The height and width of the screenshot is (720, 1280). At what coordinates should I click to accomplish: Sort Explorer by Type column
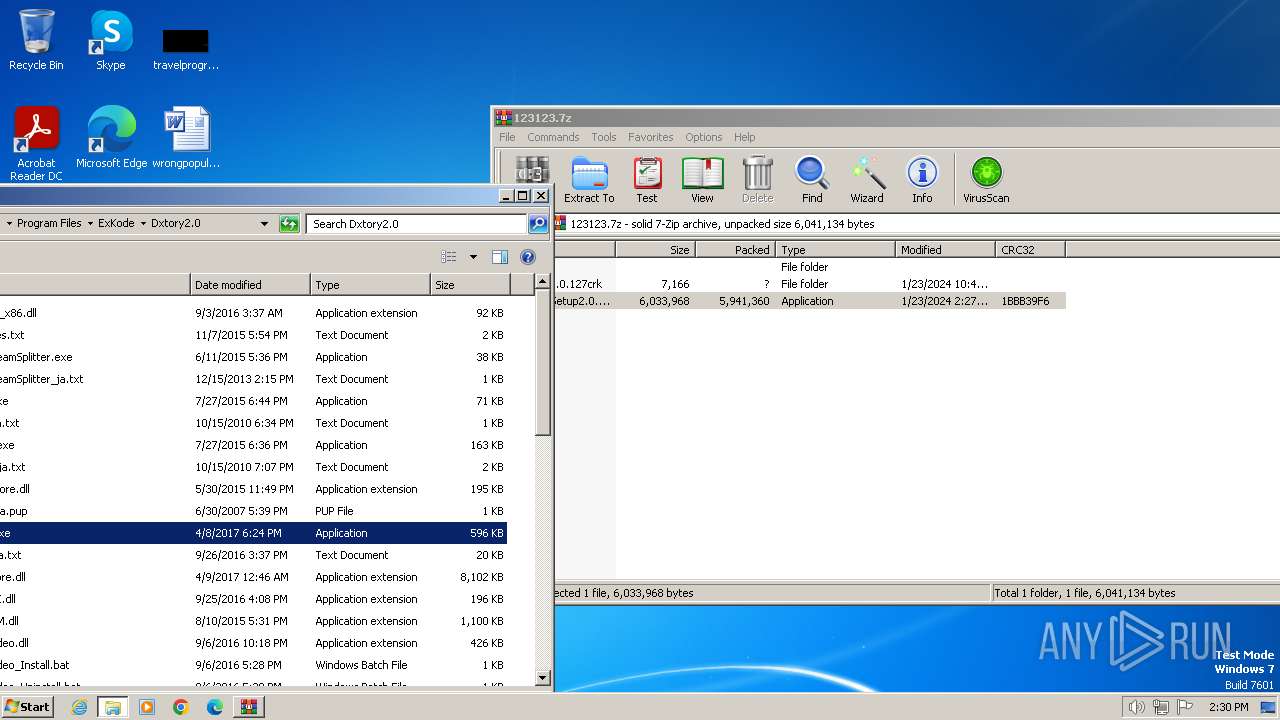(x=370, y=285)
